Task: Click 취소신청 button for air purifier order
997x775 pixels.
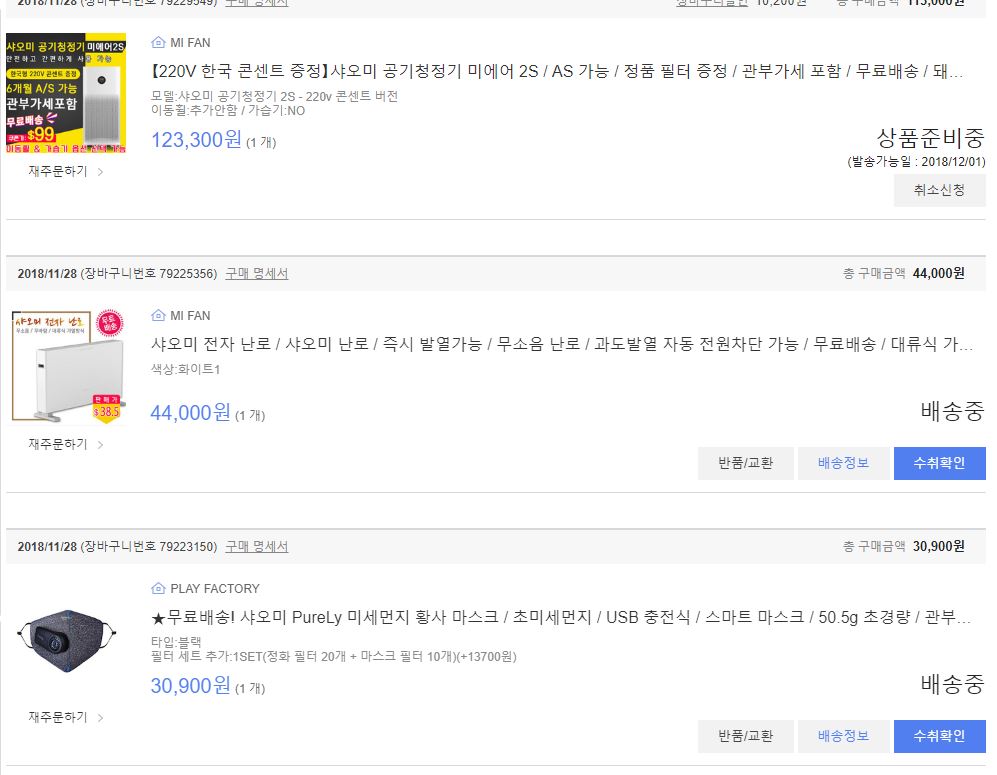Action: (x=939, y=190)
